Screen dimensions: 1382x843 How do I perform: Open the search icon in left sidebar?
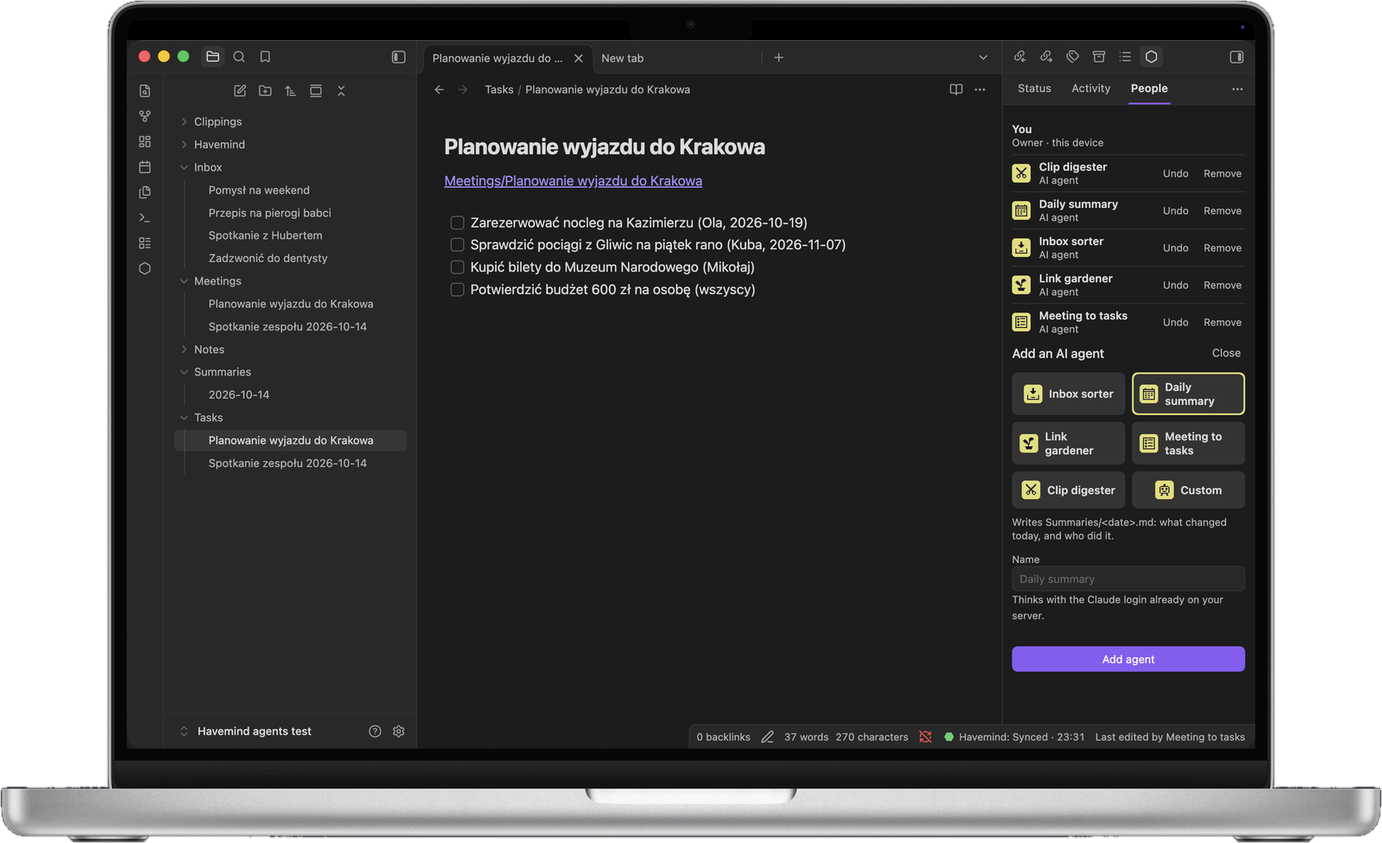point(239,57)
